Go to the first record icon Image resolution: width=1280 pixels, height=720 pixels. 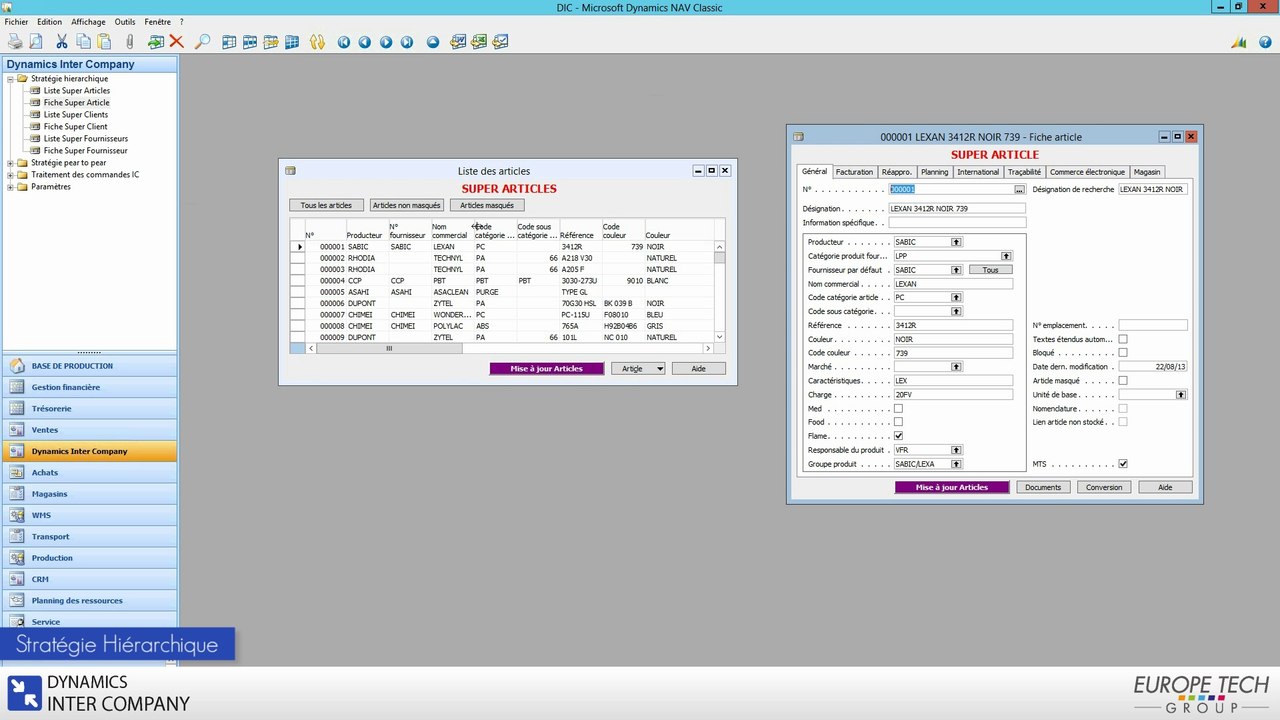343,42
